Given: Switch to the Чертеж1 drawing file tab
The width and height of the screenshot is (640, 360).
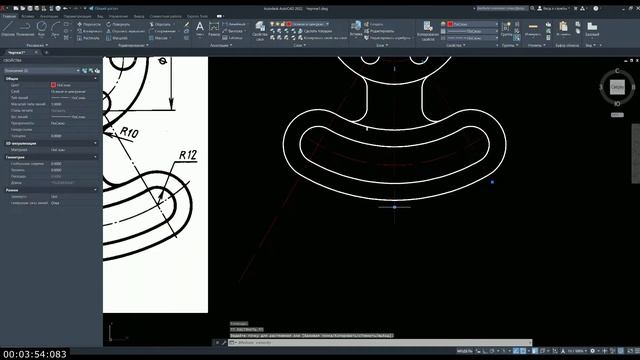Looking at the screenshot, I should 17,53.
